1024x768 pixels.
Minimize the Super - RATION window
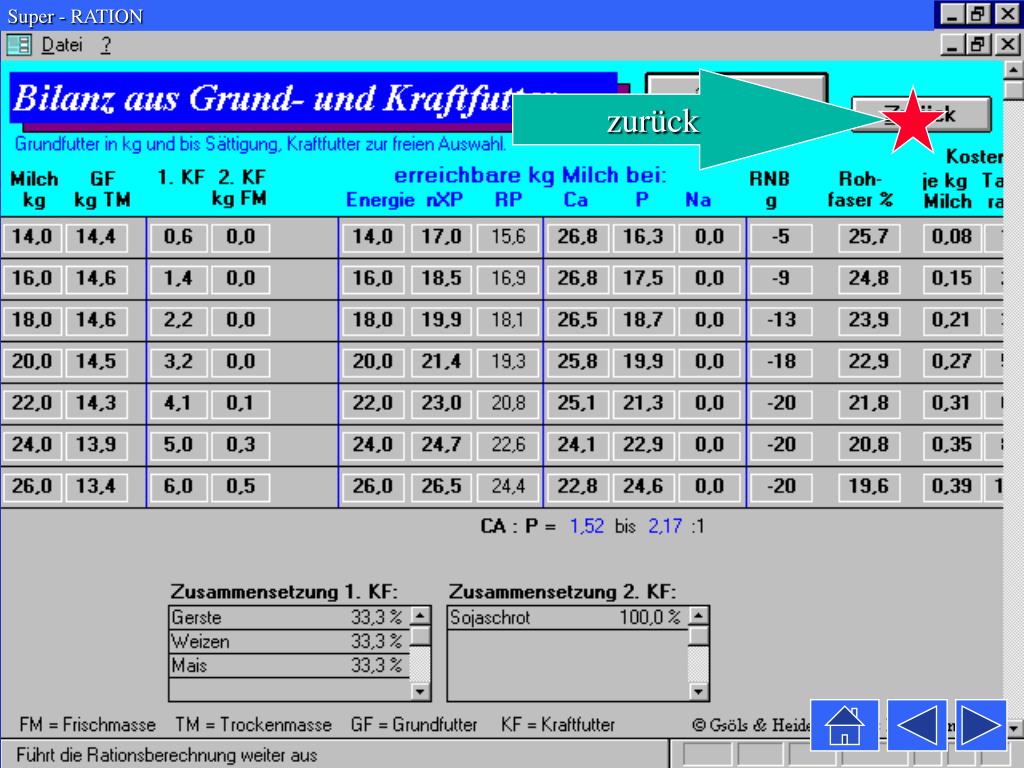pyautogui.click(x=952, y=14)
